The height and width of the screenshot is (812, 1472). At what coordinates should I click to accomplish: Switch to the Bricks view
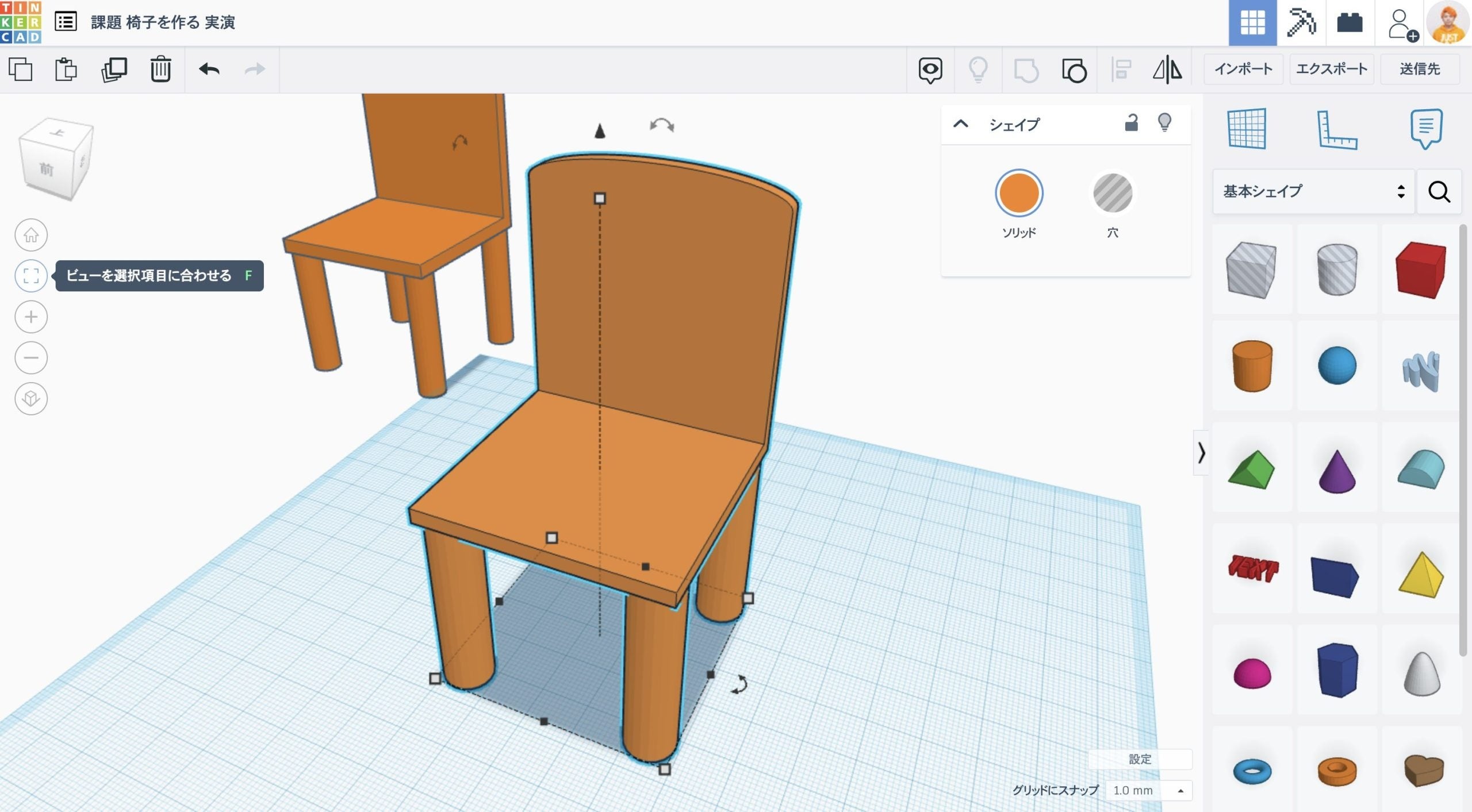coord(1350,23)
